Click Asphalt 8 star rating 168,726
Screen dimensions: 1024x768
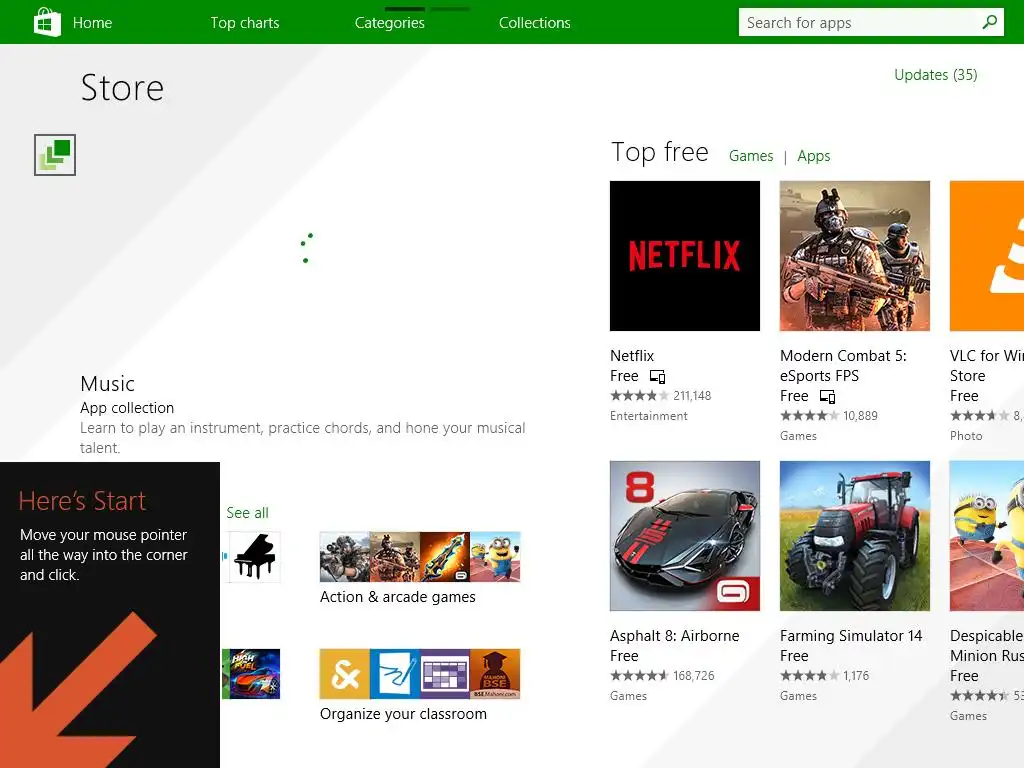[662, 676]
